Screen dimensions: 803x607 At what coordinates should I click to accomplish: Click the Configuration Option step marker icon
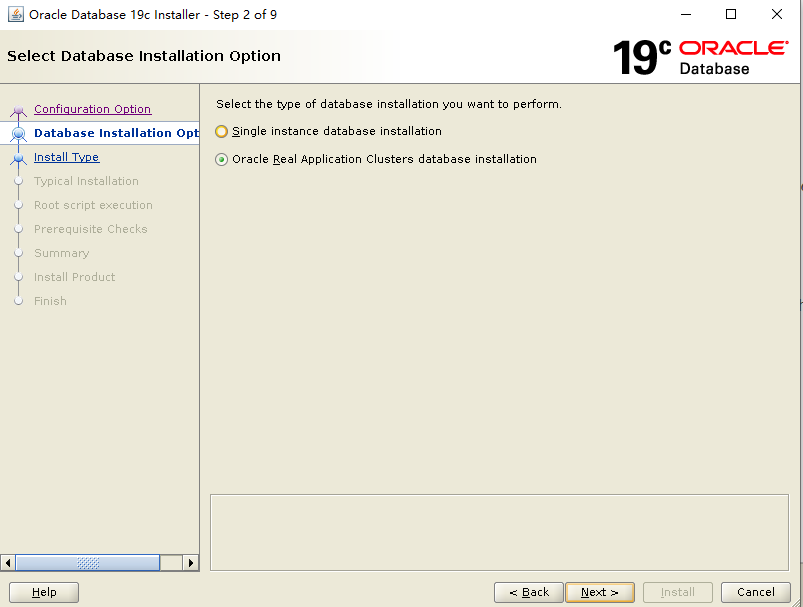(18, 109)
